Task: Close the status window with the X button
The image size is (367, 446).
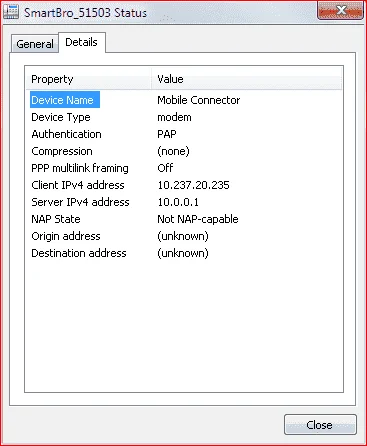Action: click(x=340, y=10)
